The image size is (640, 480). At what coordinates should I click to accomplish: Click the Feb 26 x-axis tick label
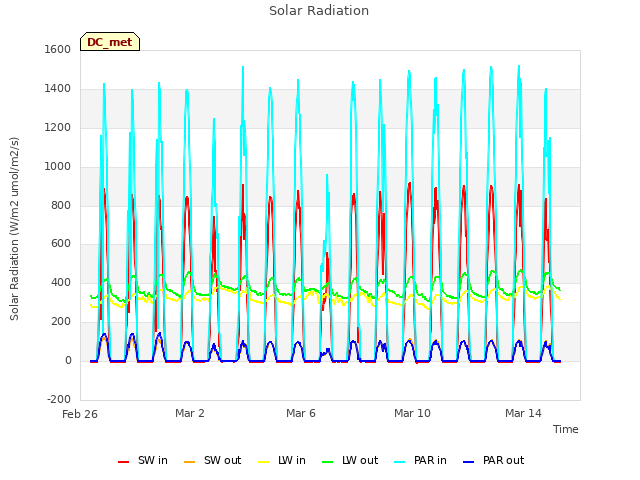point(80,414)
